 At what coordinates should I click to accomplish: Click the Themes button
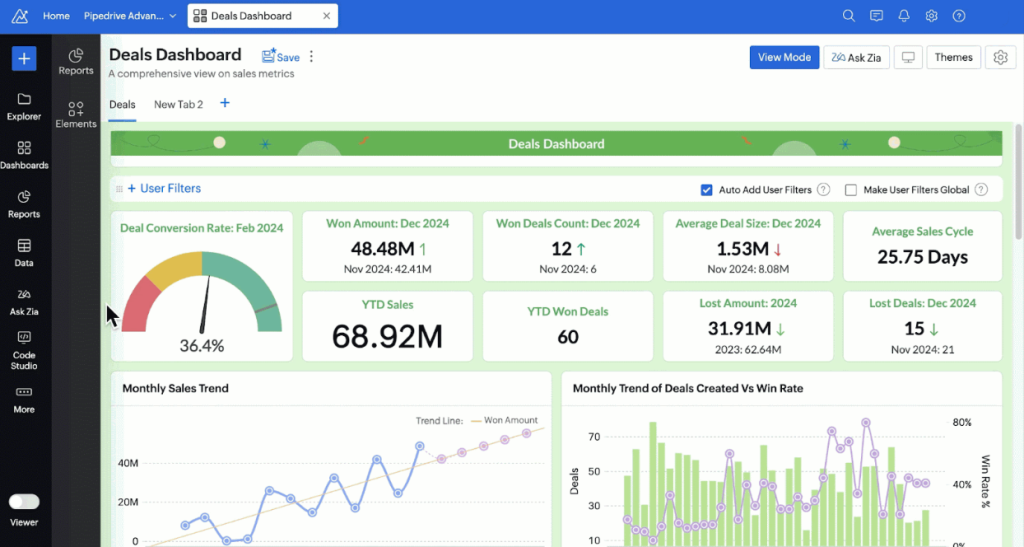pos(953,58)
